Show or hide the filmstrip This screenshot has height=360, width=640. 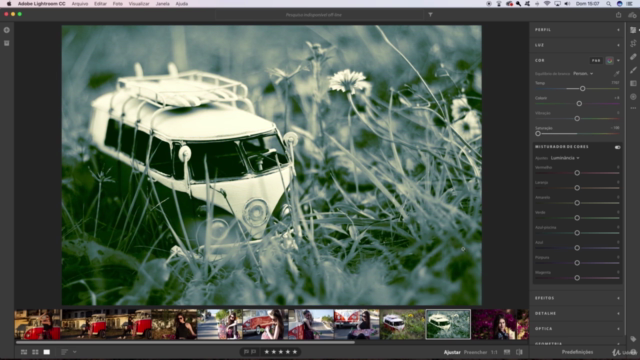pos(507,352)
